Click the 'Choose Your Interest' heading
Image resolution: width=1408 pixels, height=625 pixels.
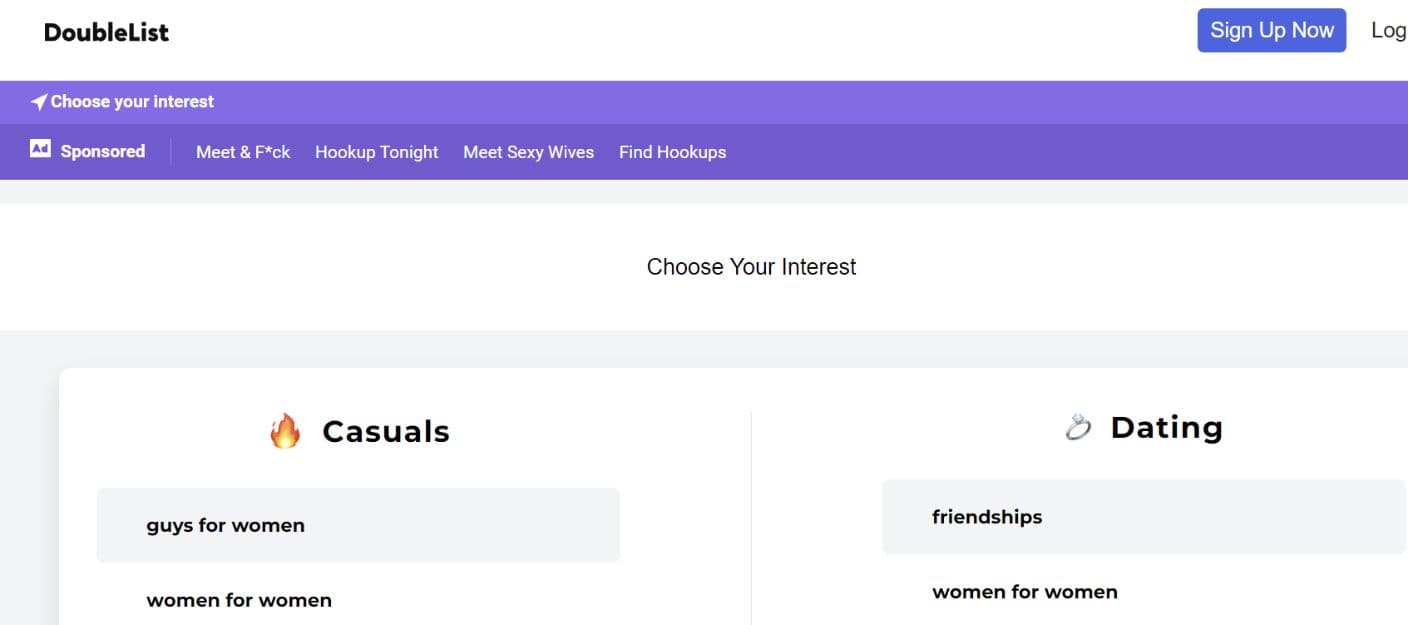click(751, 266)
